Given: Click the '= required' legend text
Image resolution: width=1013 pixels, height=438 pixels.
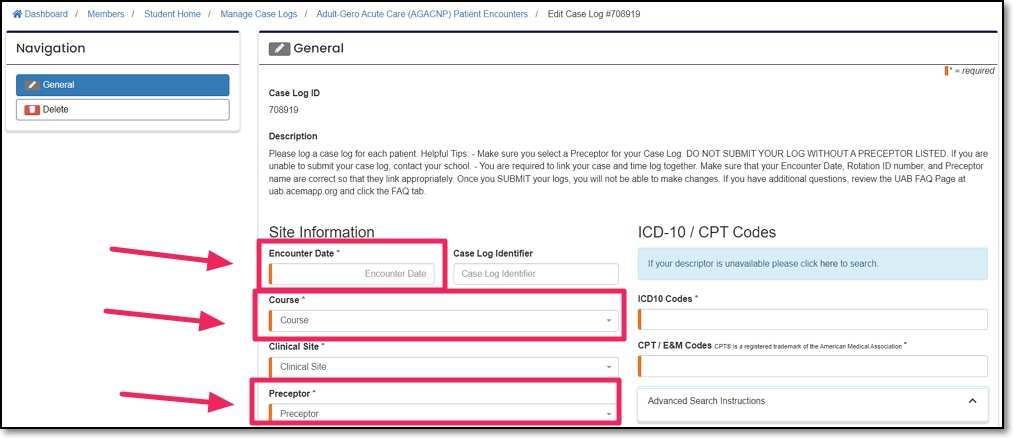Looking at the screenshot, I should (x=974, y=71).
